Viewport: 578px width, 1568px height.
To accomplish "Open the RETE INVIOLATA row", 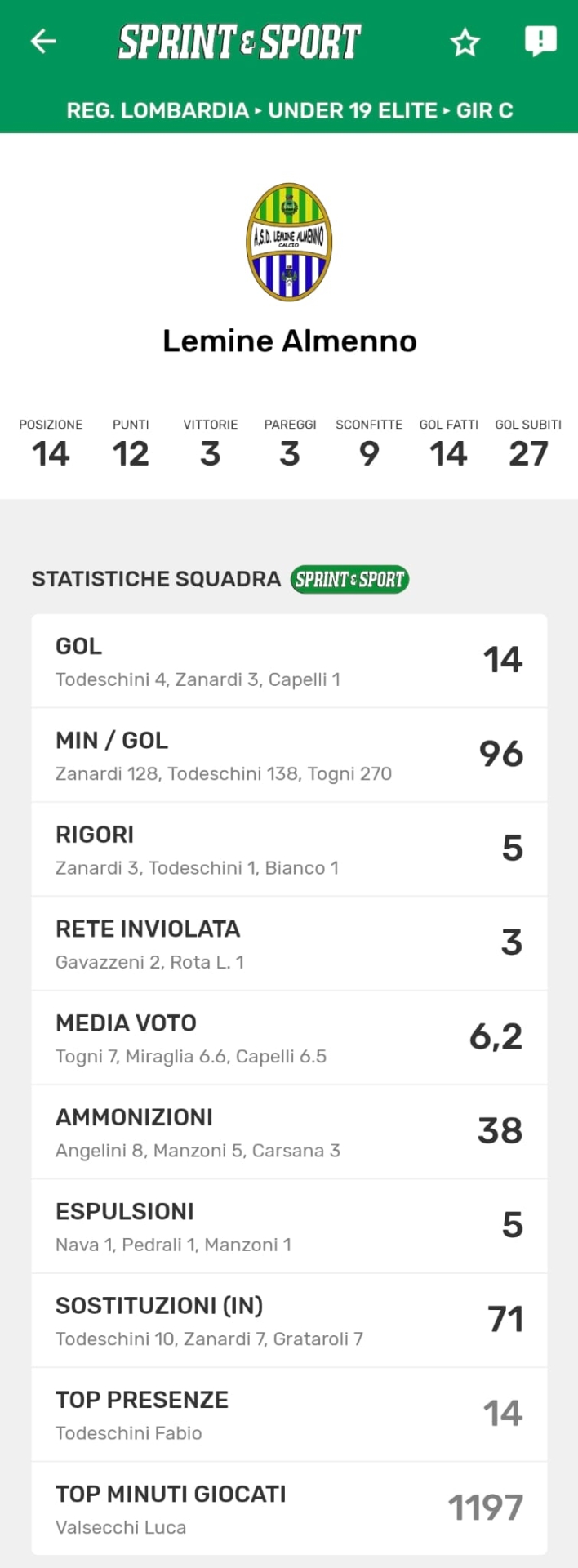I will [289, 943].
